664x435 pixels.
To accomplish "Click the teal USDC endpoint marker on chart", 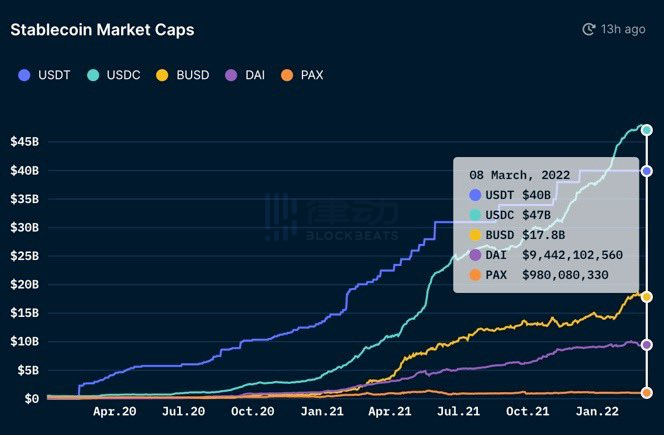I will 647,130.
